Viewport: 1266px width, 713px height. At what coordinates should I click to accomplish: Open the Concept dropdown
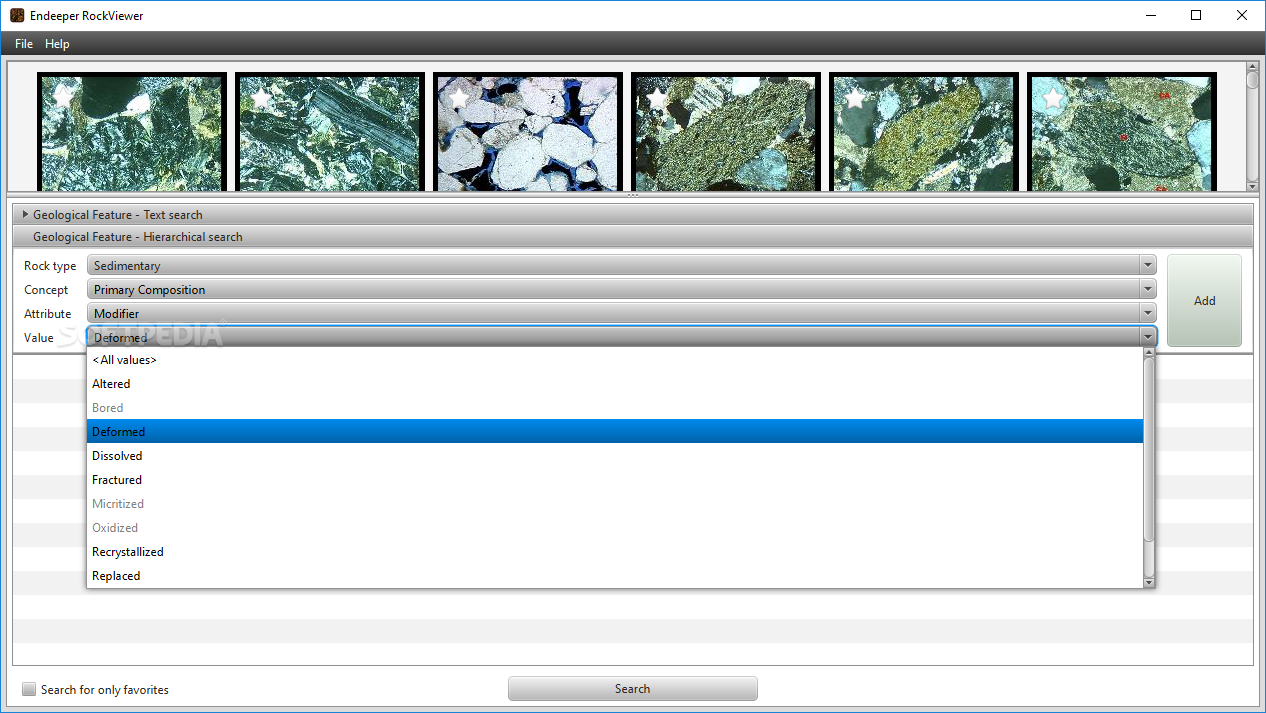click(x=621, y=290)
